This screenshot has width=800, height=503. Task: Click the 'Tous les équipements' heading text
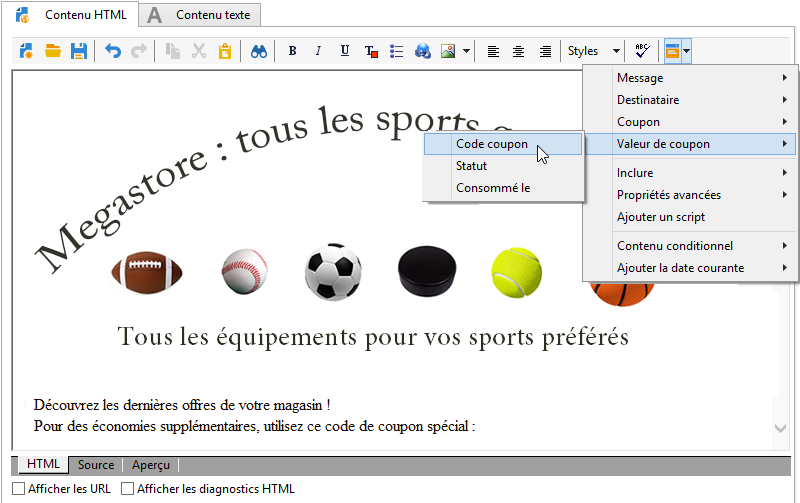[x=373, y=337]
